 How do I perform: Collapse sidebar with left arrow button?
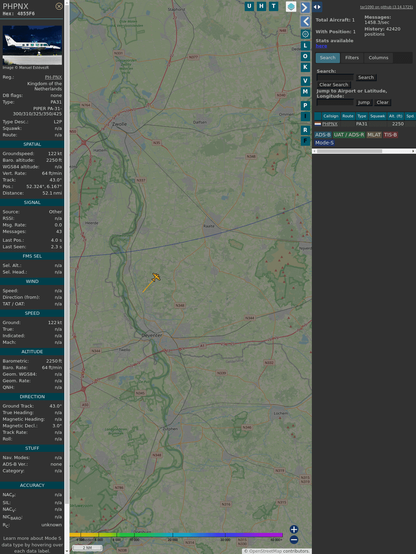click(305, 22)
